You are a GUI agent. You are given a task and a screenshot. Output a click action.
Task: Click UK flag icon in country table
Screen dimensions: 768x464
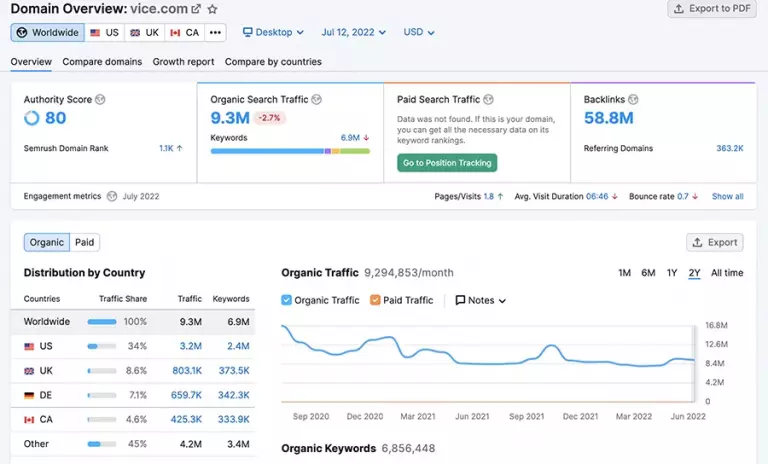point(29,371)
